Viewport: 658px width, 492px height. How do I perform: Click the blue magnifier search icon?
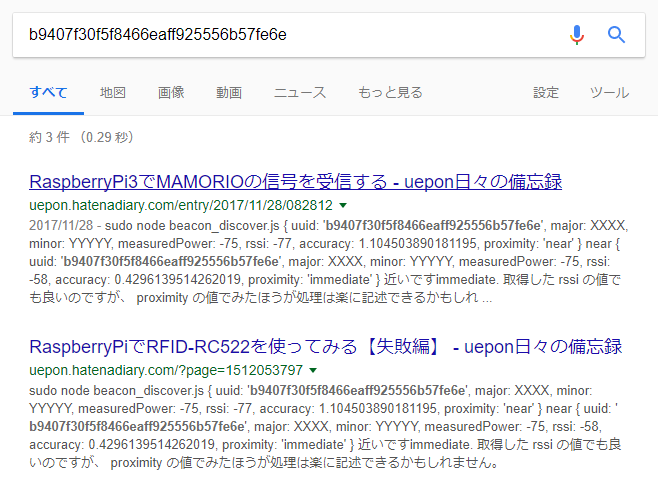coord(617,35)
